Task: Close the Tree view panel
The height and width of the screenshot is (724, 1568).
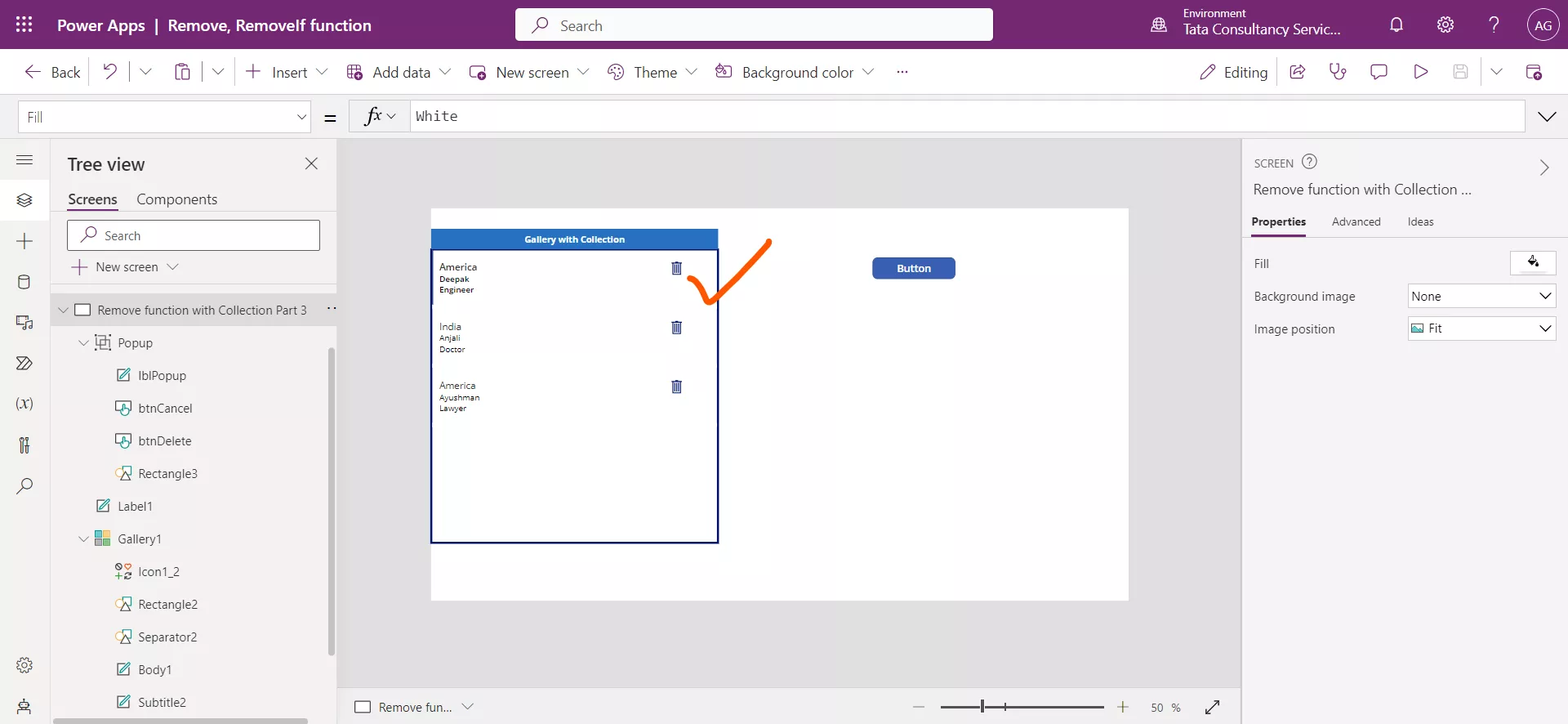Action: [x=311, y=163]
